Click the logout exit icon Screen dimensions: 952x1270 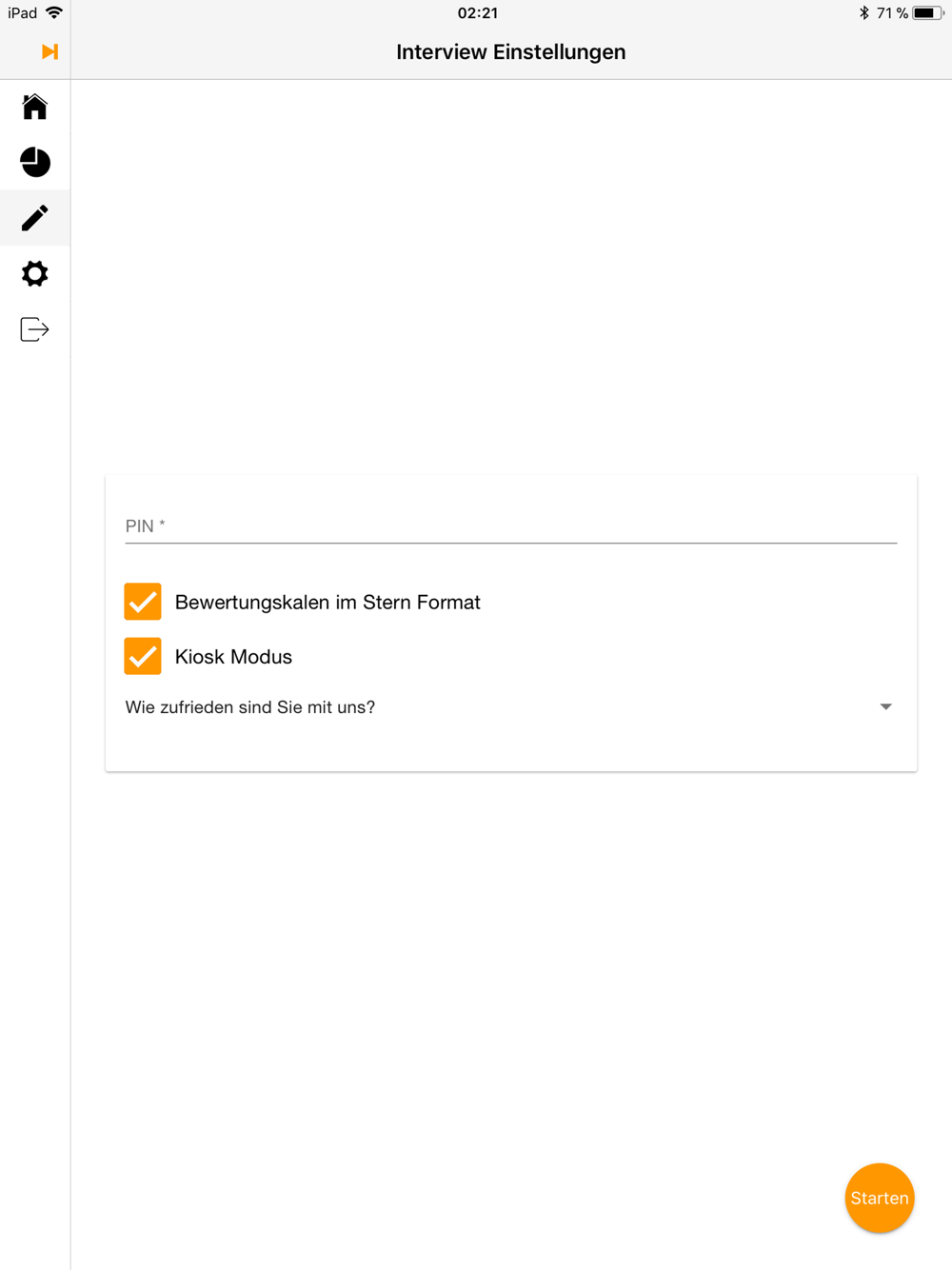pos(35,329)
